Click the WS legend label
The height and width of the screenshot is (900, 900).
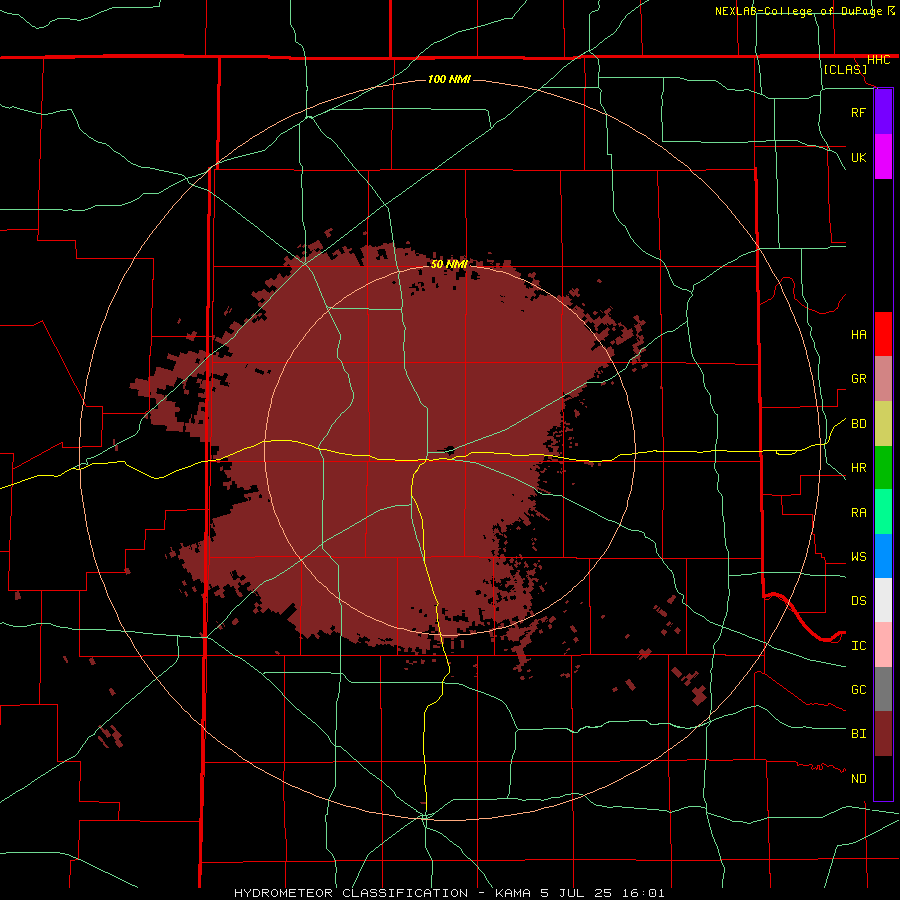[858, 557]
